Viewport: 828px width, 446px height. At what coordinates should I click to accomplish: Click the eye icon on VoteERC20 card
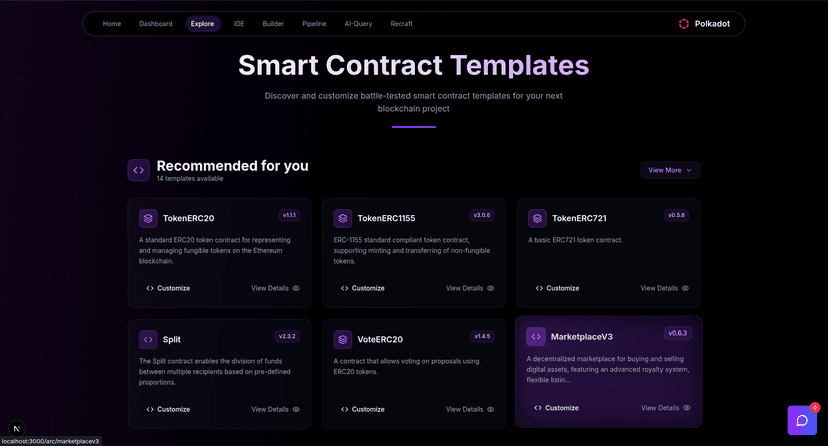pos(491,409)
